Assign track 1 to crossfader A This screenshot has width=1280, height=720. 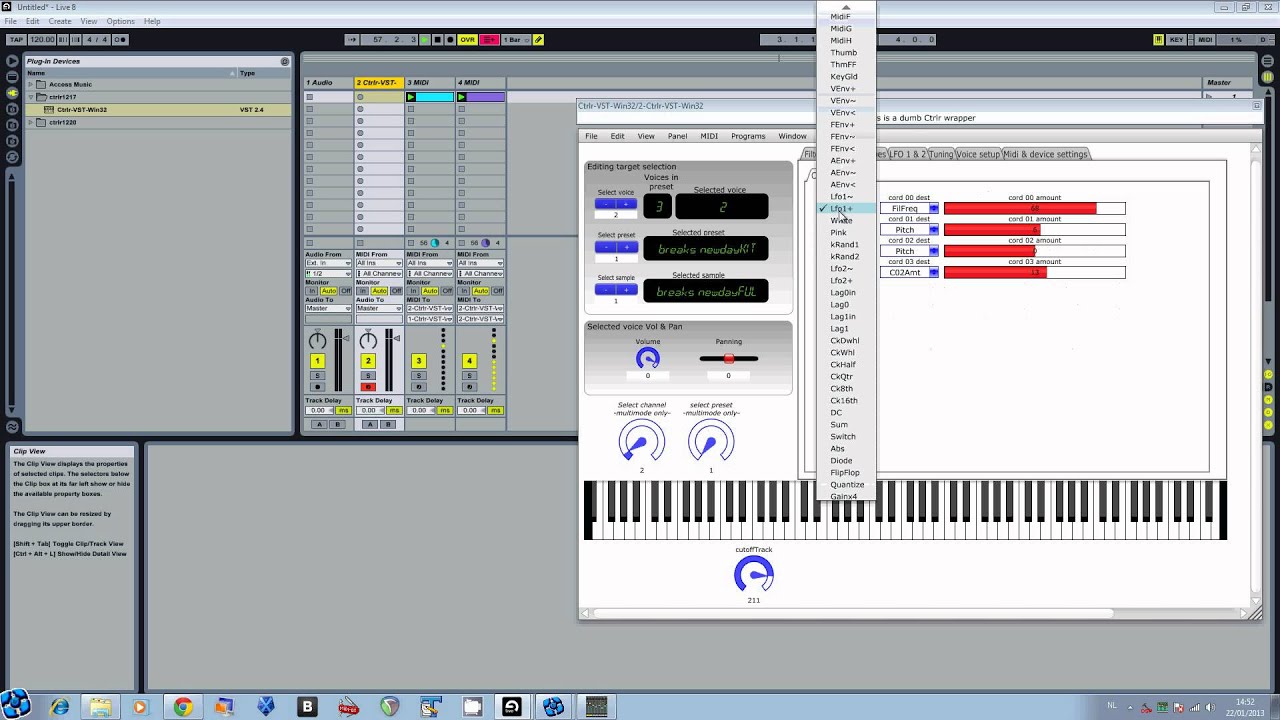(319, 425)
